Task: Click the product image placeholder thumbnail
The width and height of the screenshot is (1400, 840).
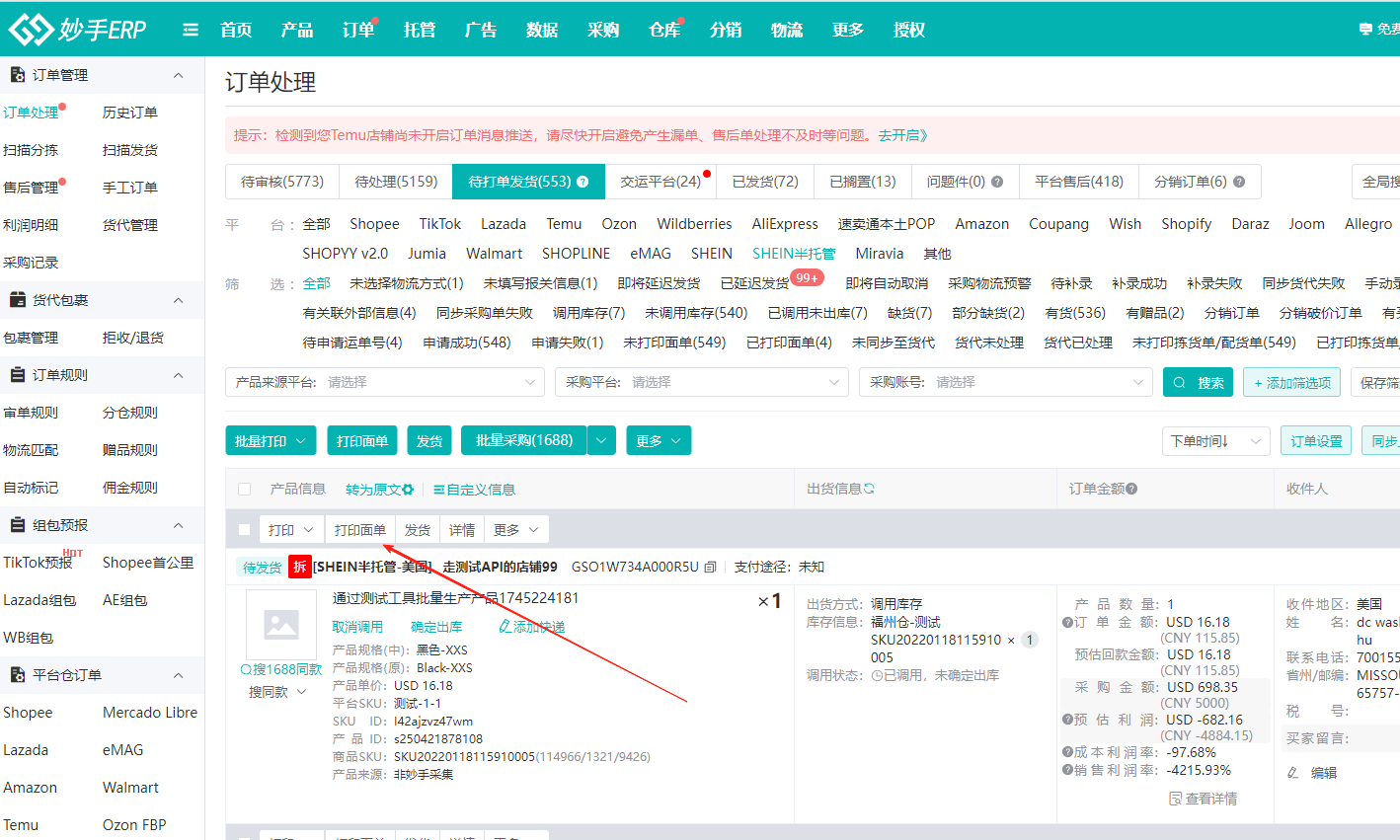Action: point(281,624)
